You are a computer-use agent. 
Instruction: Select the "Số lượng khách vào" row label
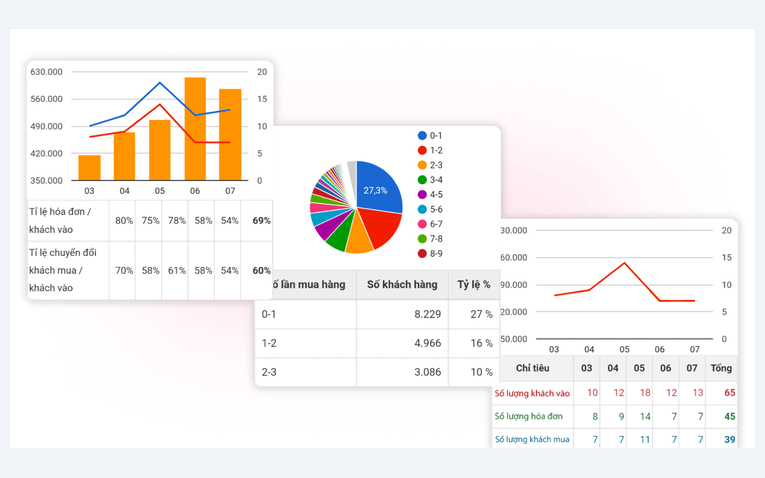pos(532,393)
